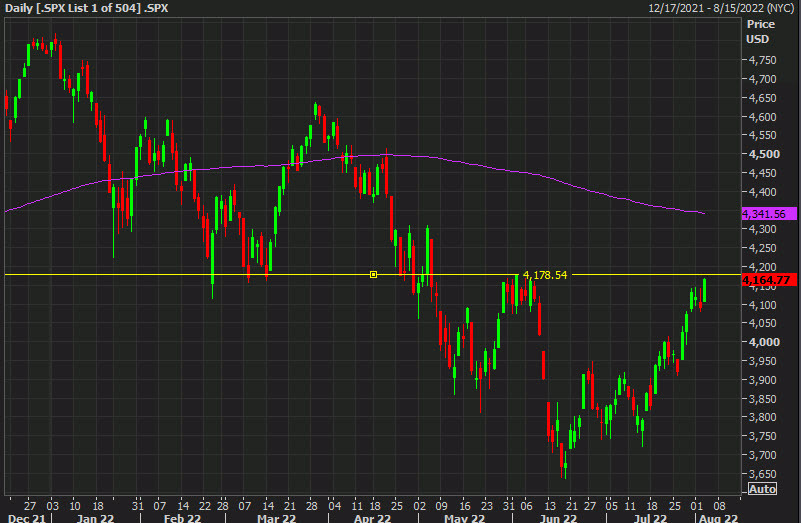Click the 4,300 price axis label
801x523 pixels.
pos(763,229)
